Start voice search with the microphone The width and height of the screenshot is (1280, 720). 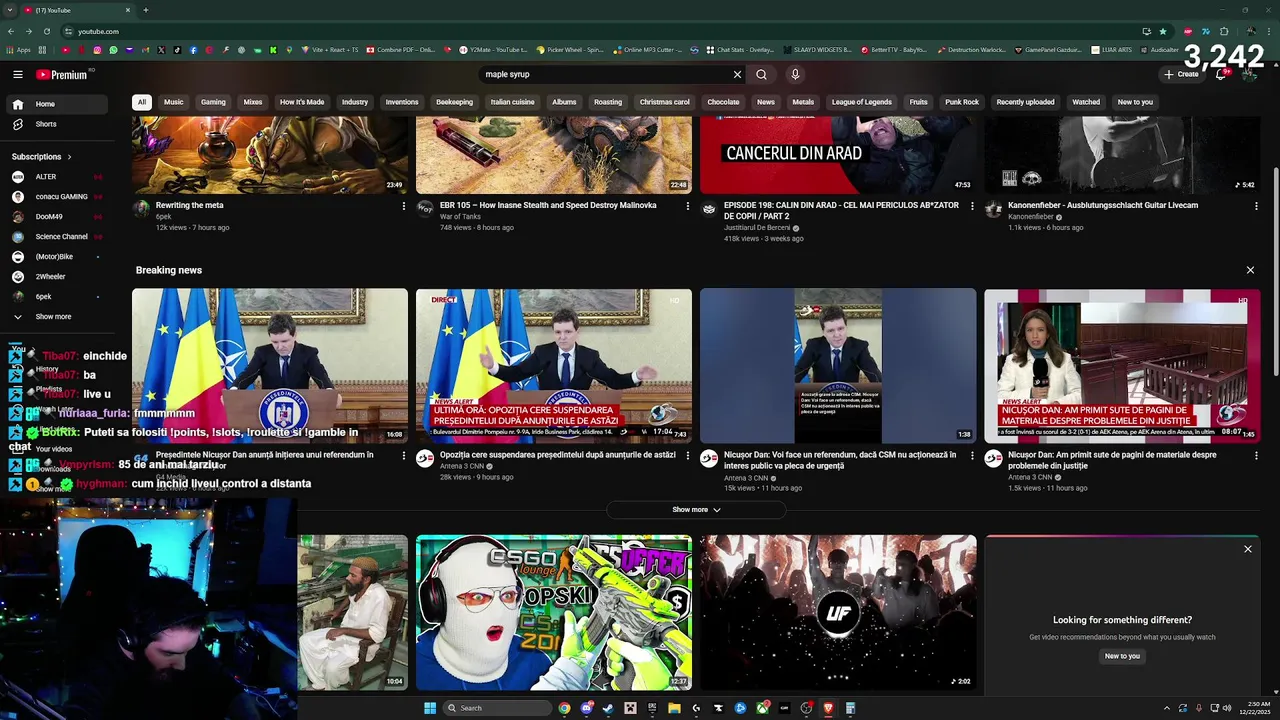795,74
